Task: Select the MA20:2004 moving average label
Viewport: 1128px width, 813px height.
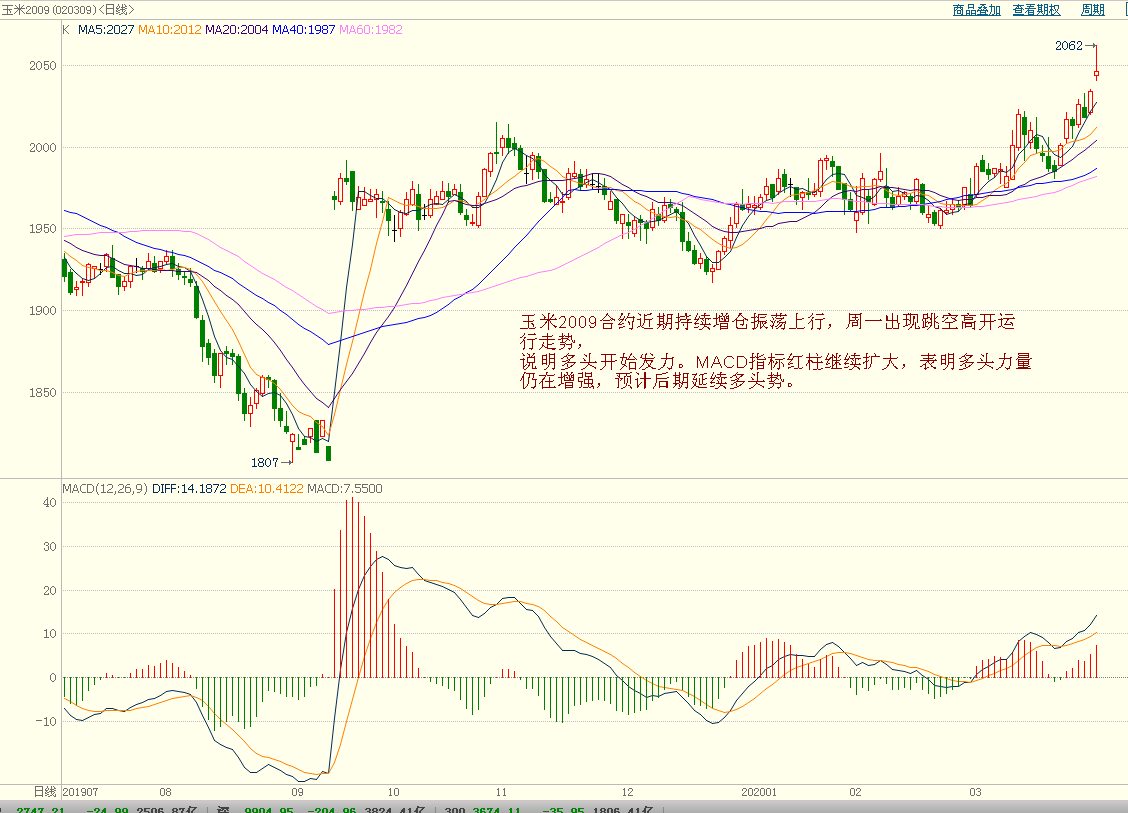Action: pyautogui.click(x=237, y=30)
